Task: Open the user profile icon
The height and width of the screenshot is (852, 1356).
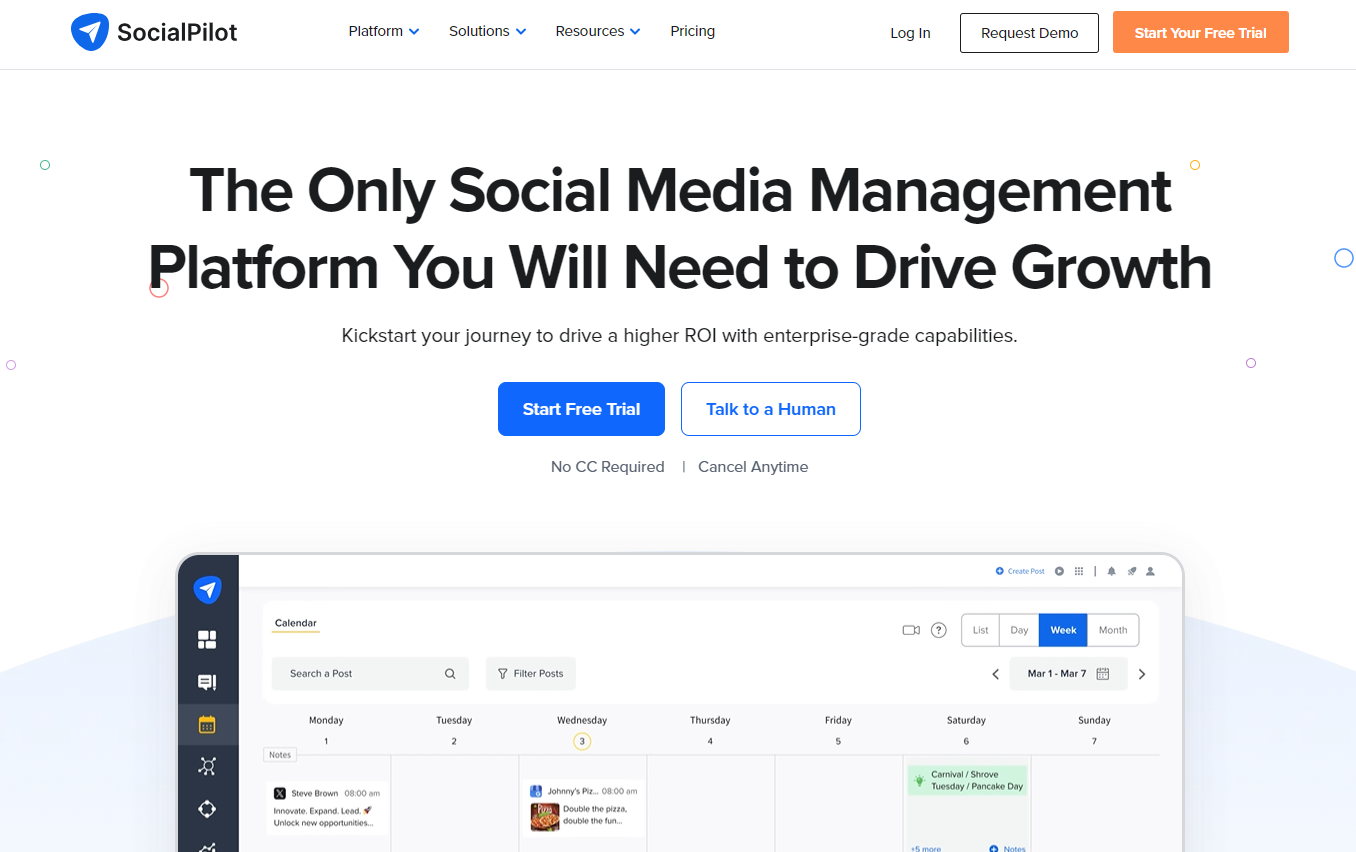Action: click(1150, 571)
